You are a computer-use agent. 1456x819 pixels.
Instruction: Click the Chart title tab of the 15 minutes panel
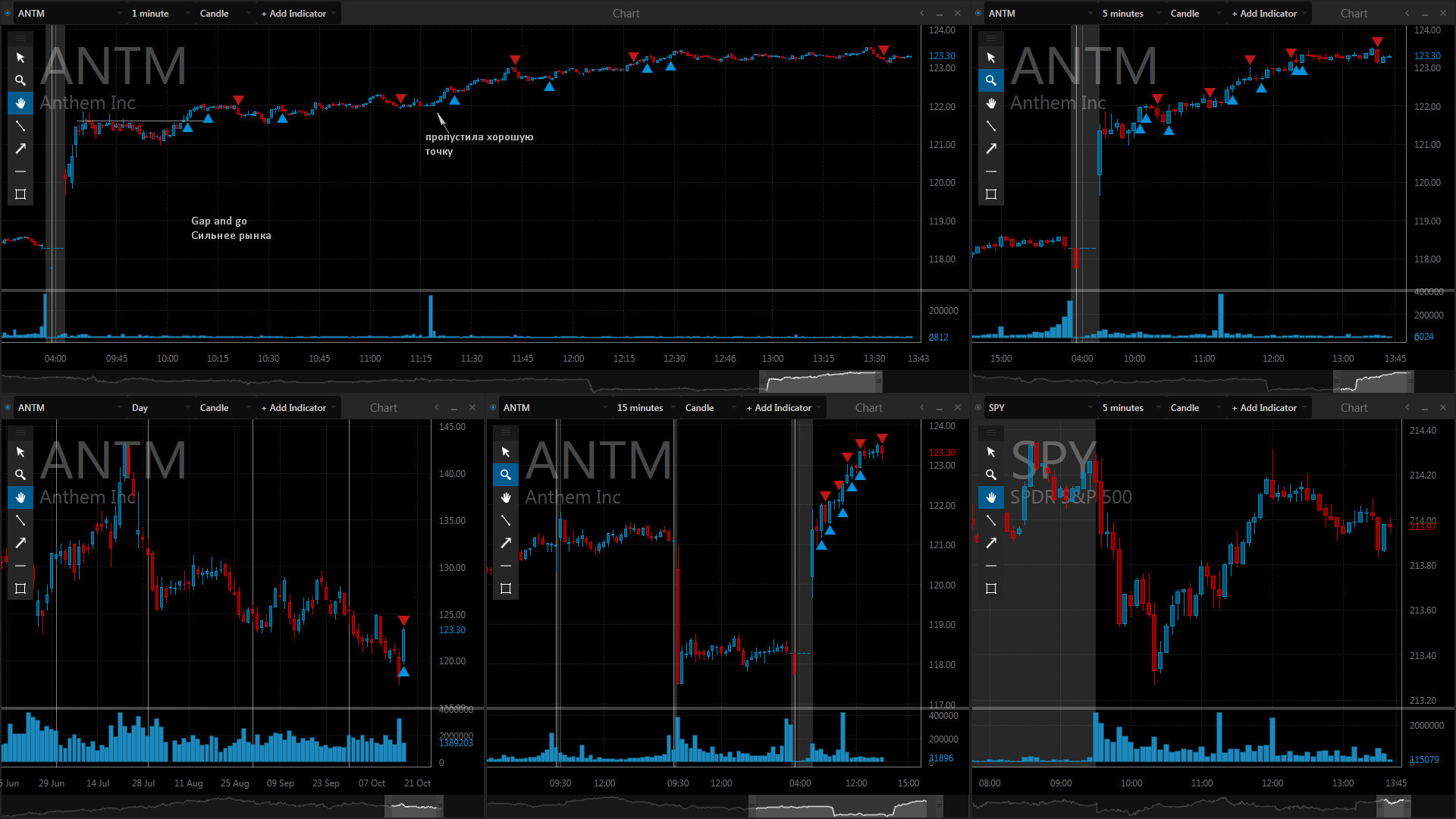[868, 408]
